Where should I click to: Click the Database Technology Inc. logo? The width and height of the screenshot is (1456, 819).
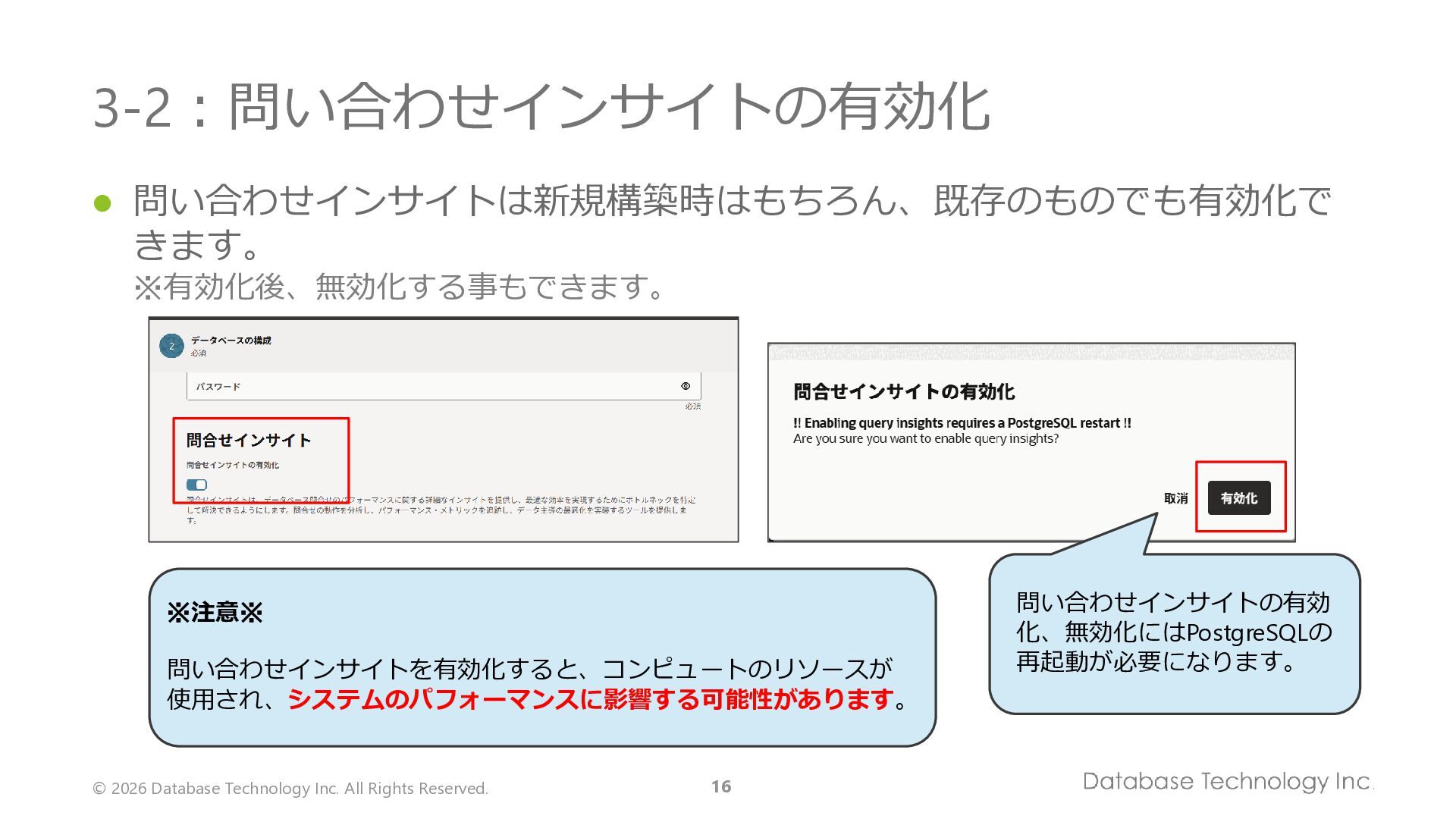tap(1228, 781)
